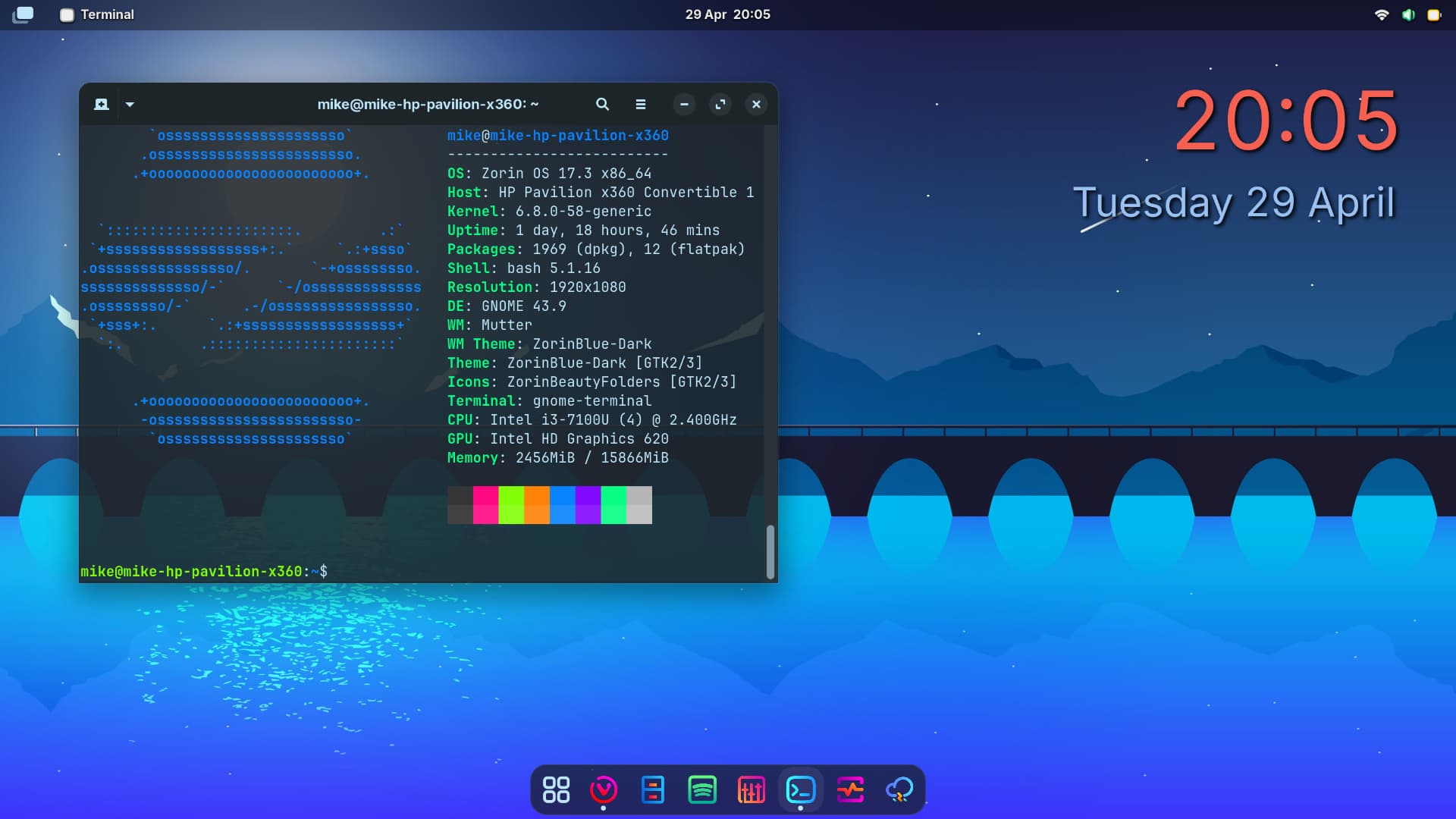Close the terminal window
The height and width of the screenshot is (819, 1456).
756,105
